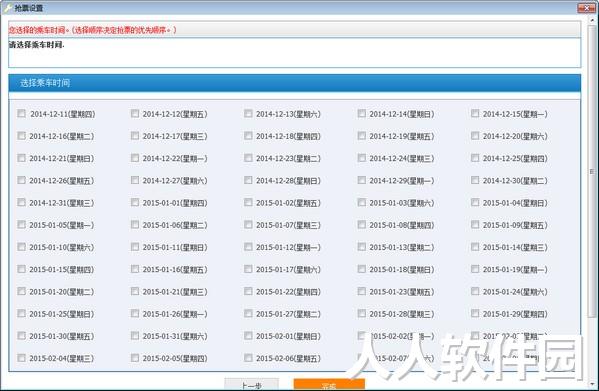This screenshot has width=599, height=391.
Task: Tick the 2015-02-05 (星期四) checkbox
Action: point(135,358)
